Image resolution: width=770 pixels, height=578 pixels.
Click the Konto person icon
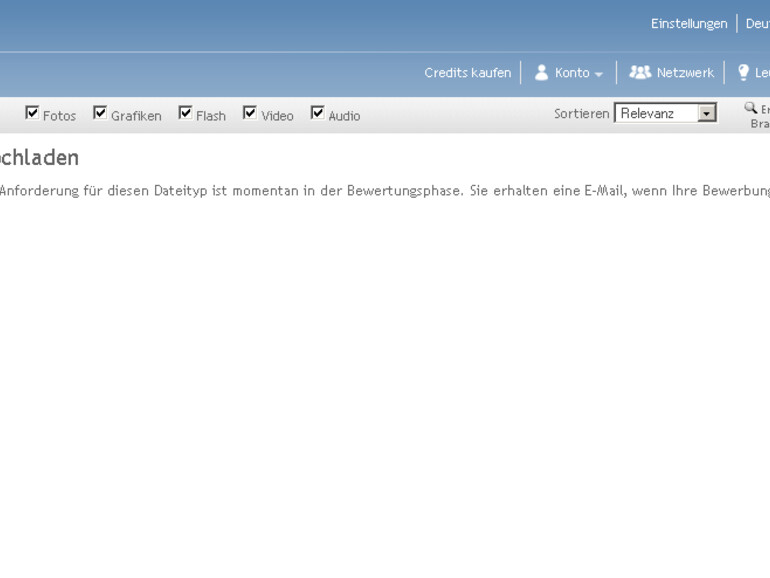click(541, 73)
